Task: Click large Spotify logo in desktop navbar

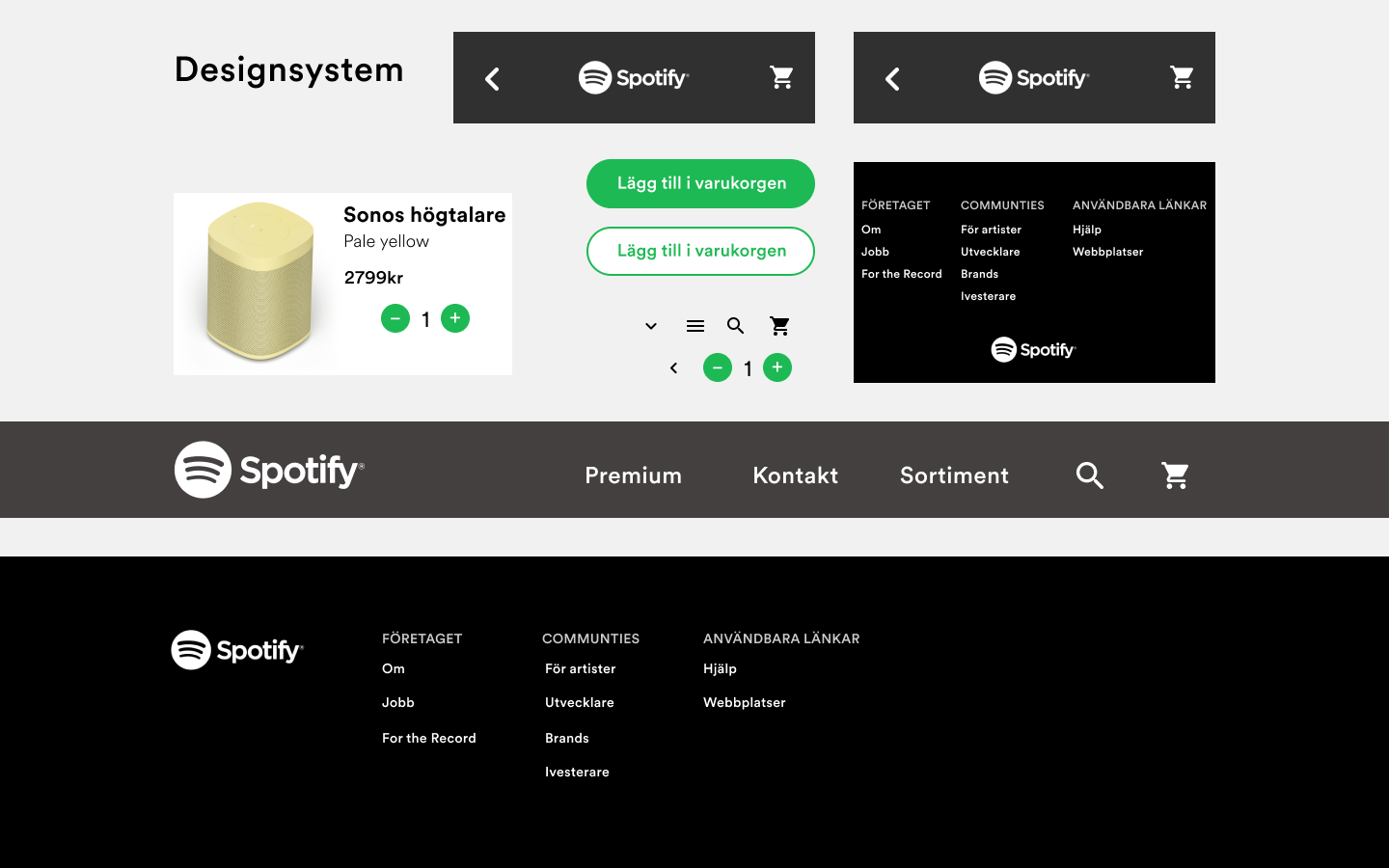Action: [x=269, y=470]
